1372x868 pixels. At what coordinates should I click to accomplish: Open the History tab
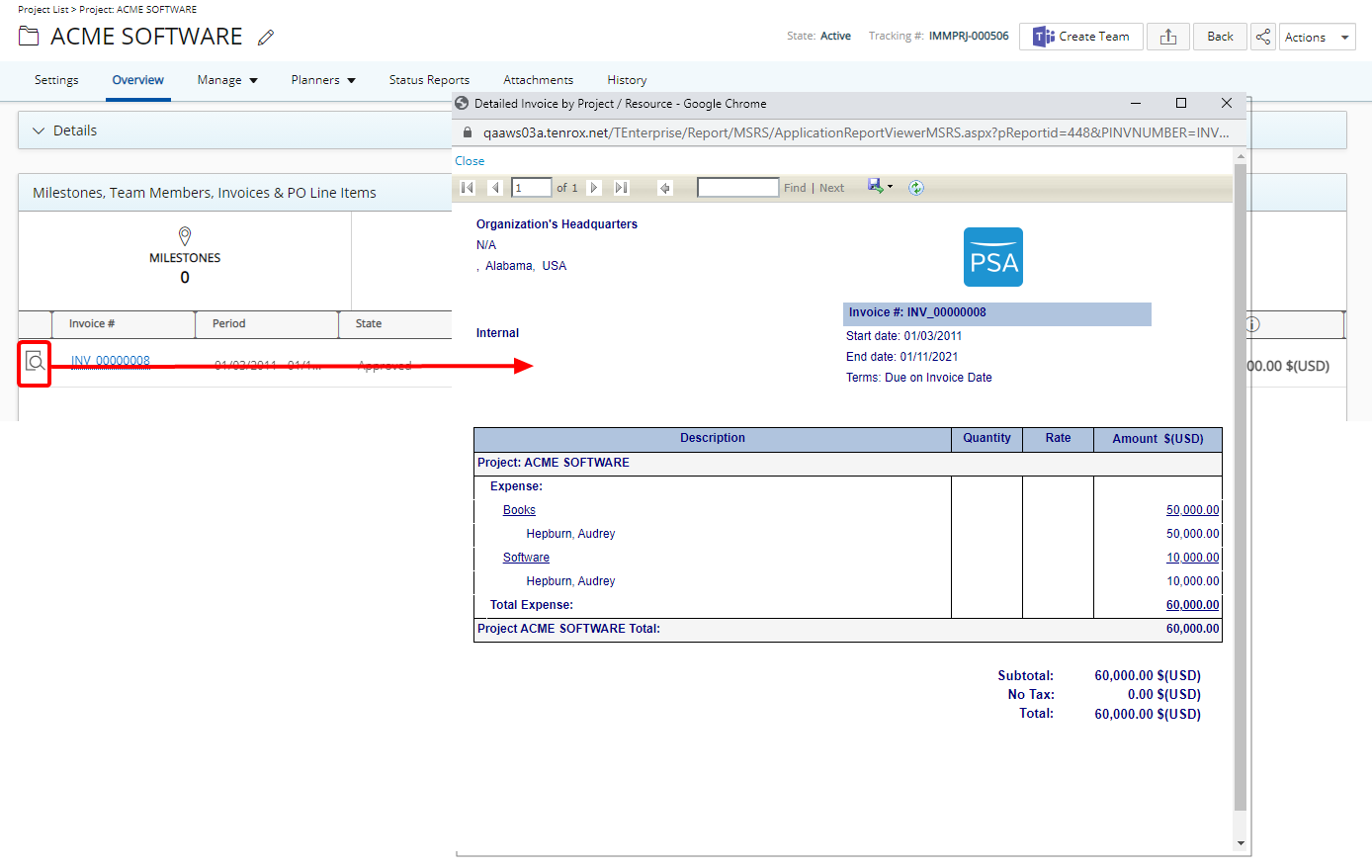coord(627,80)
